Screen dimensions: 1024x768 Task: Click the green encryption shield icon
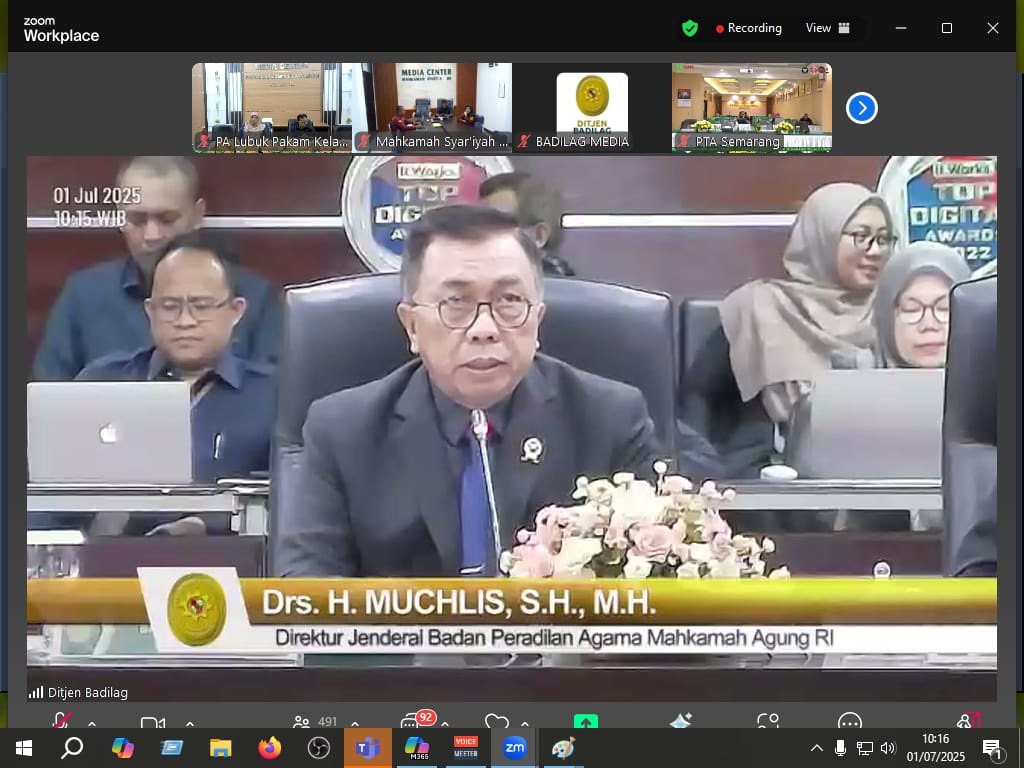(690, 28)
